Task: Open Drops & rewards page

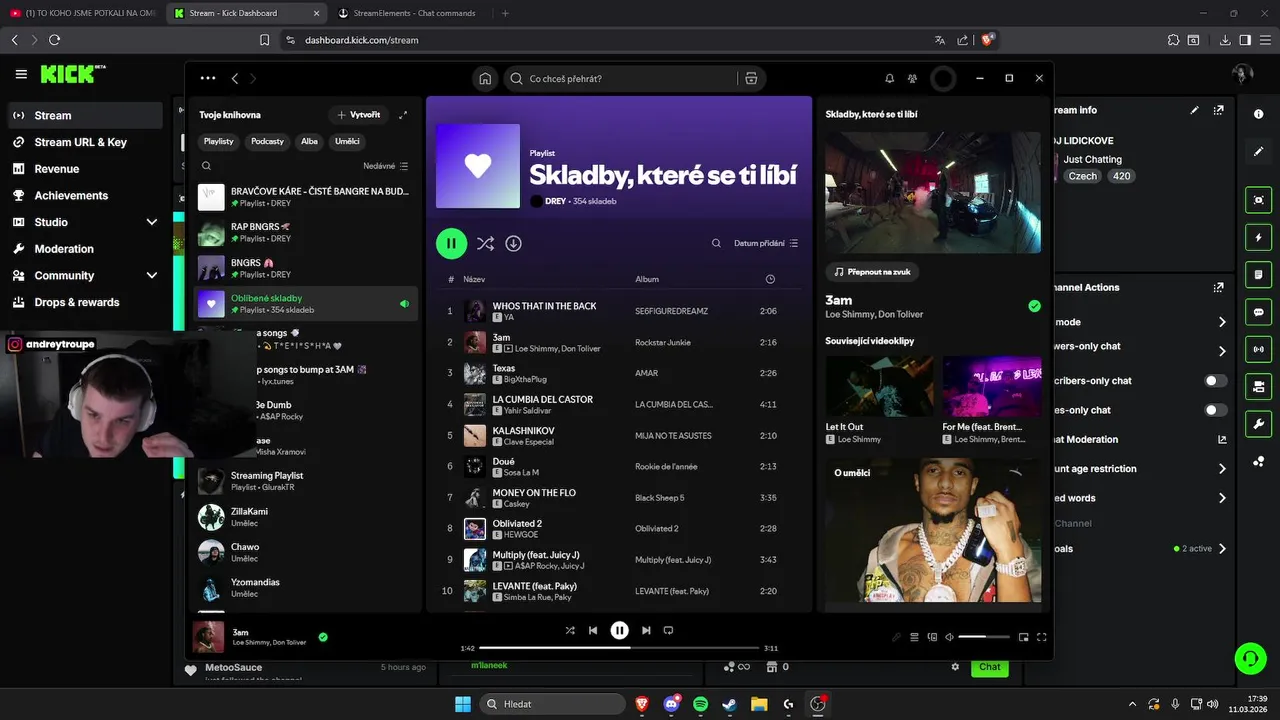Action: point(85,302)
